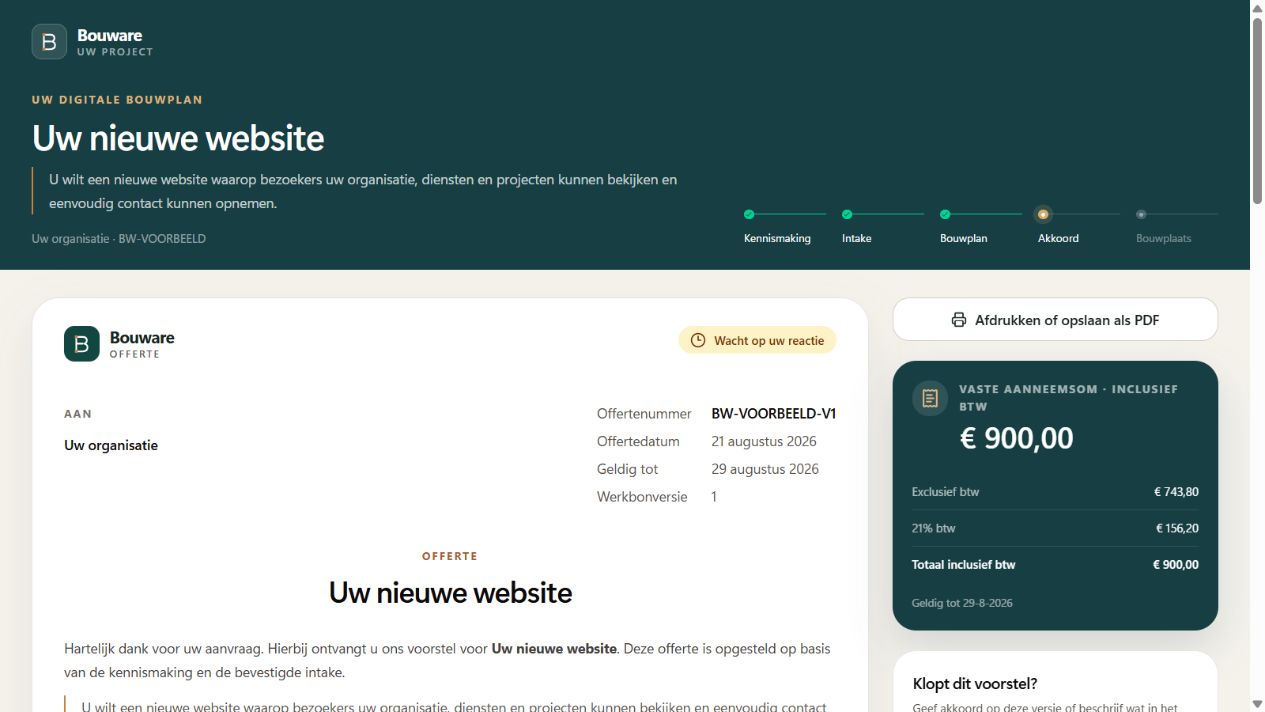Click the Klopt dit voorstel? heading
1265x712 pixels.
(975, 684)
